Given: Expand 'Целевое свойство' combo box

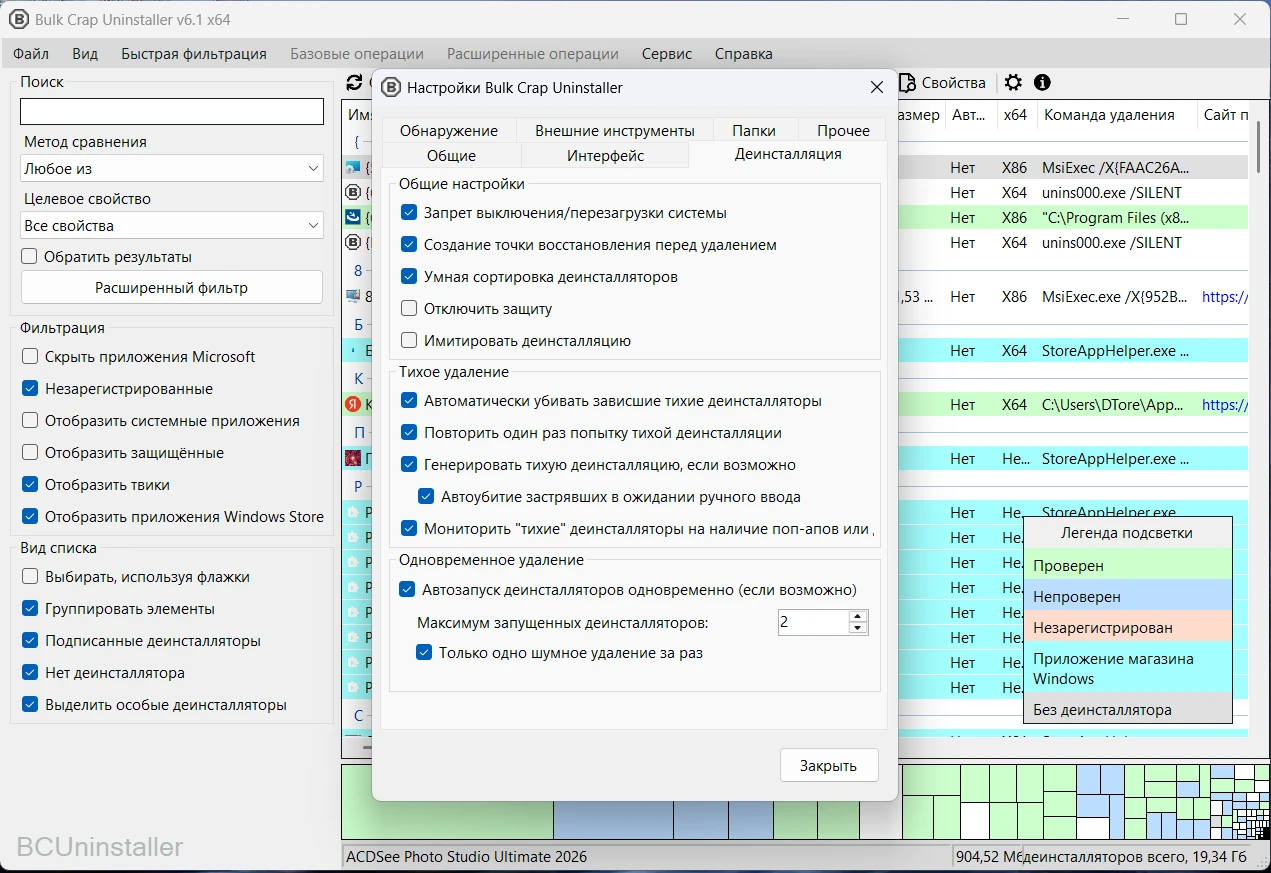Looking at the screenshot, I should (x=172, y=226).
